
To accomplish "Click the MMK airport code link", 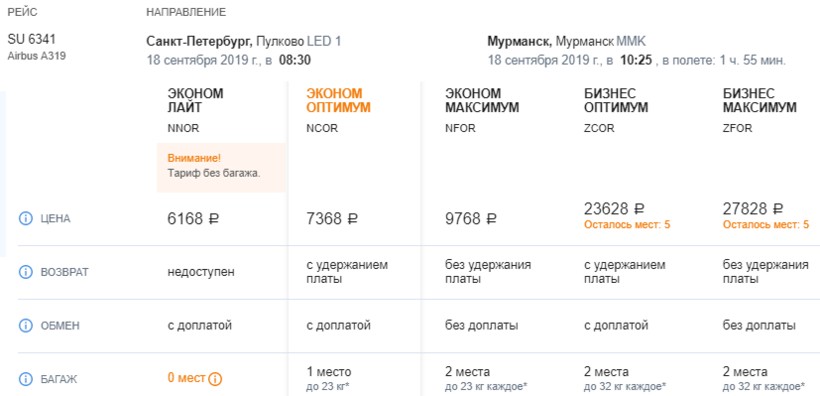I will tap(631, 41).
